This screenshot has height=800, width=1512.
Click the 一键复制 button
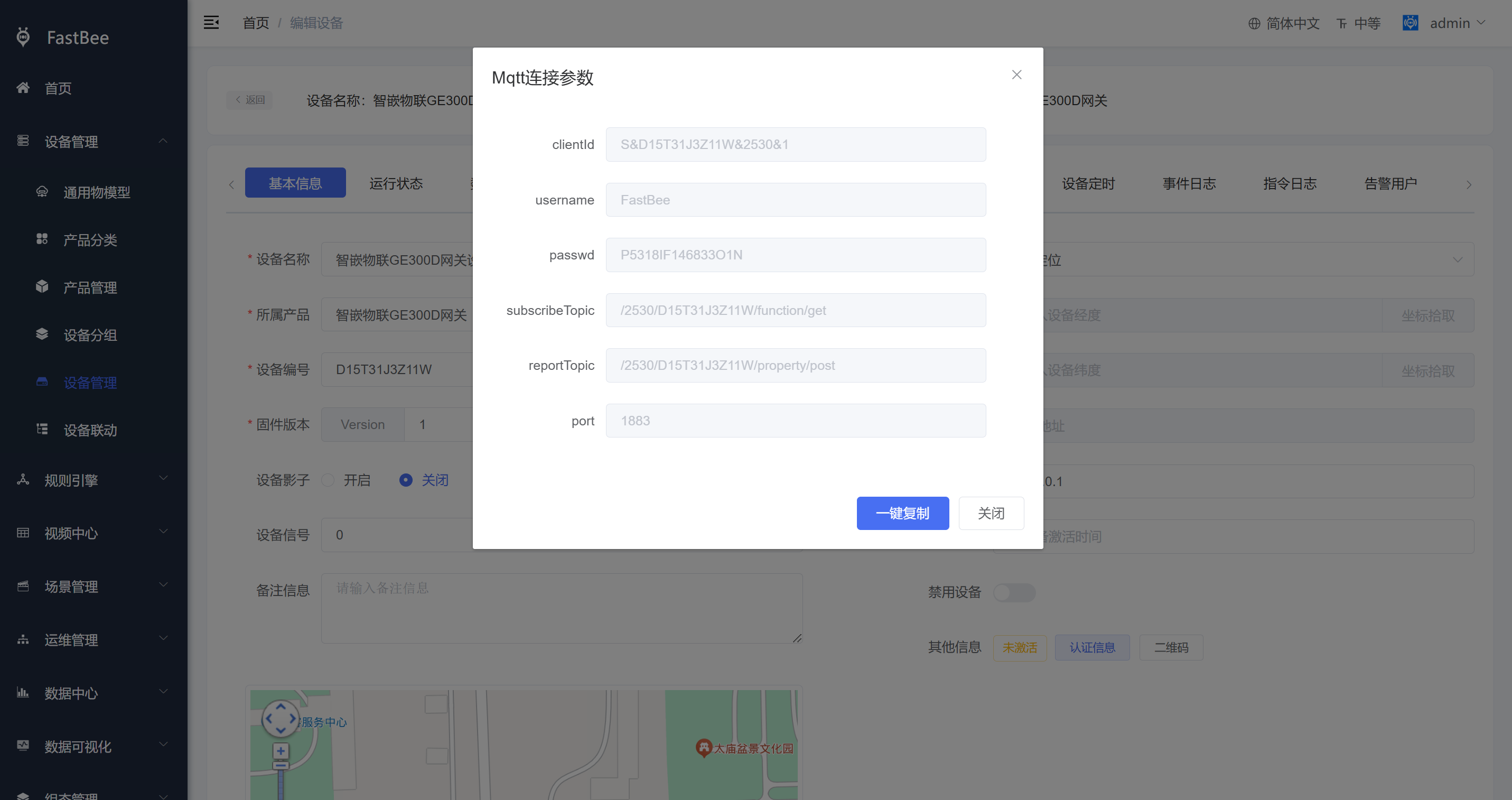(x=903, y=514)
